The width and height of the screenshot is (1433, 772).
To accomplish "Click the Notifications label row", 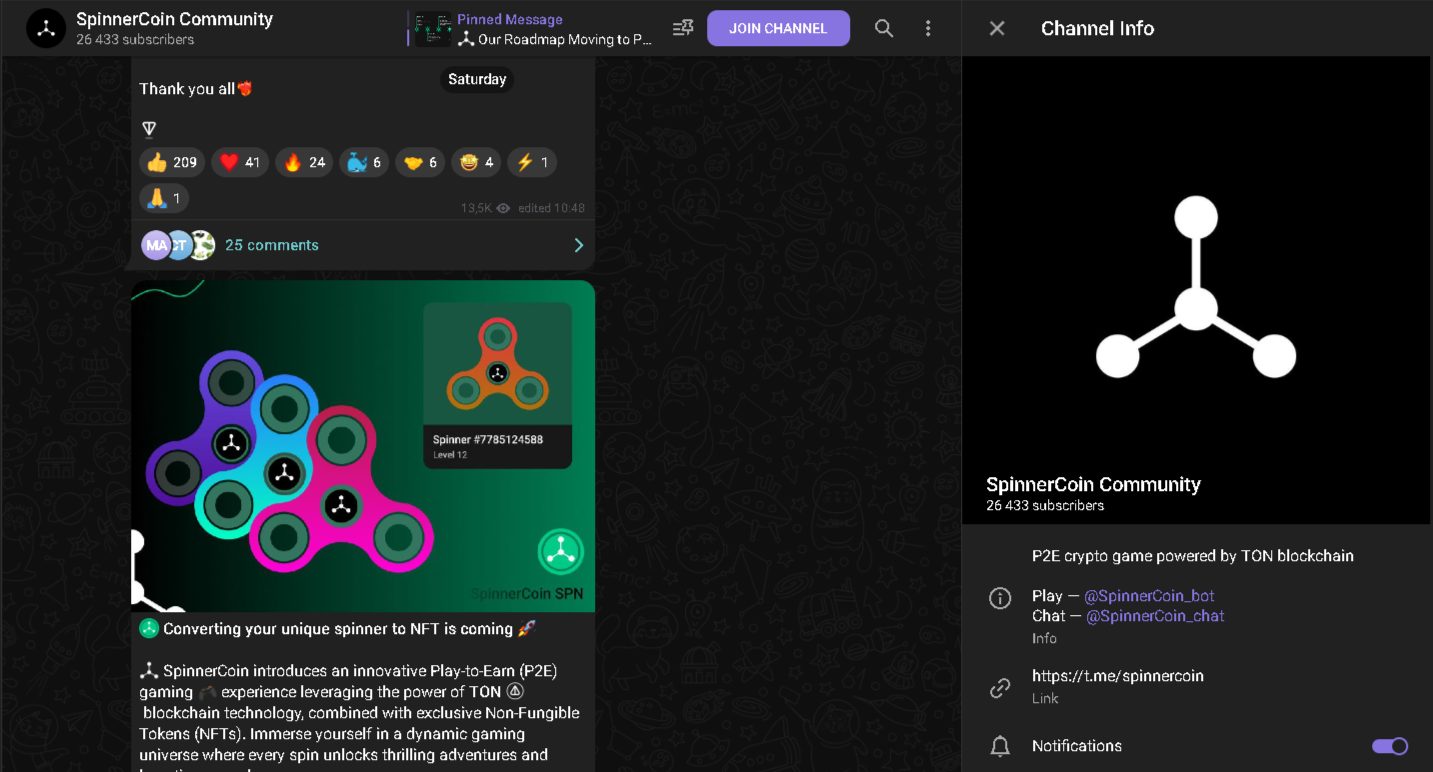I will click(x=1197, y=746).
